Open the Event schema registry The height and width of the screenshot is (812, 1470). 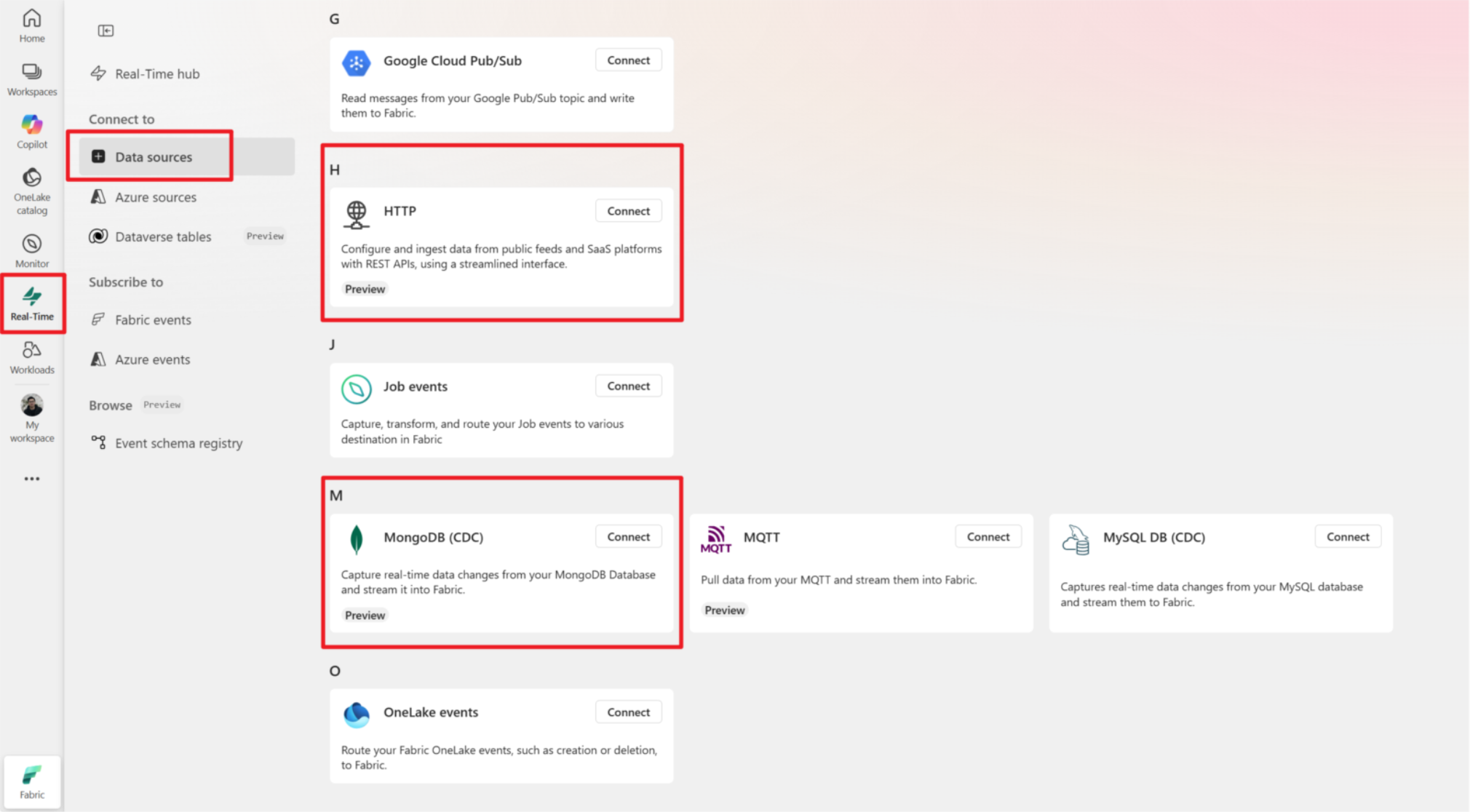(179, 442)
